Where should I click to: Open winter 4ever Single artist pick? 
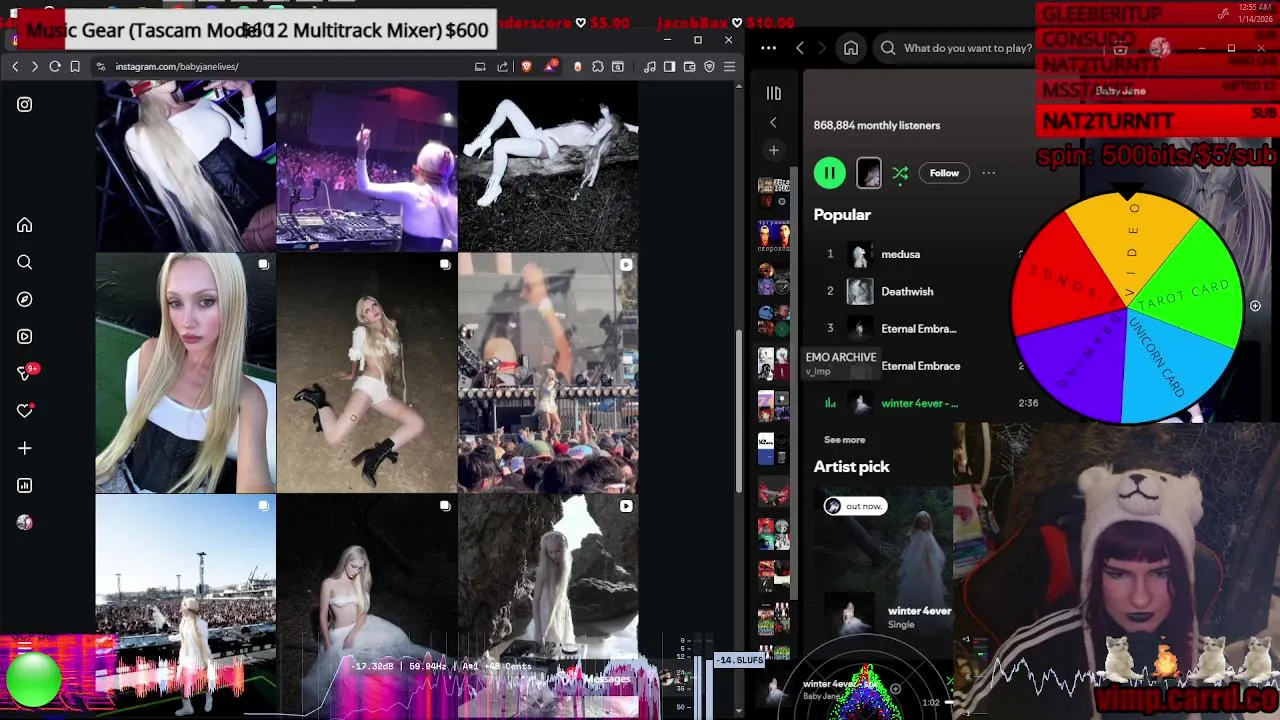click(x=919, y=611)
